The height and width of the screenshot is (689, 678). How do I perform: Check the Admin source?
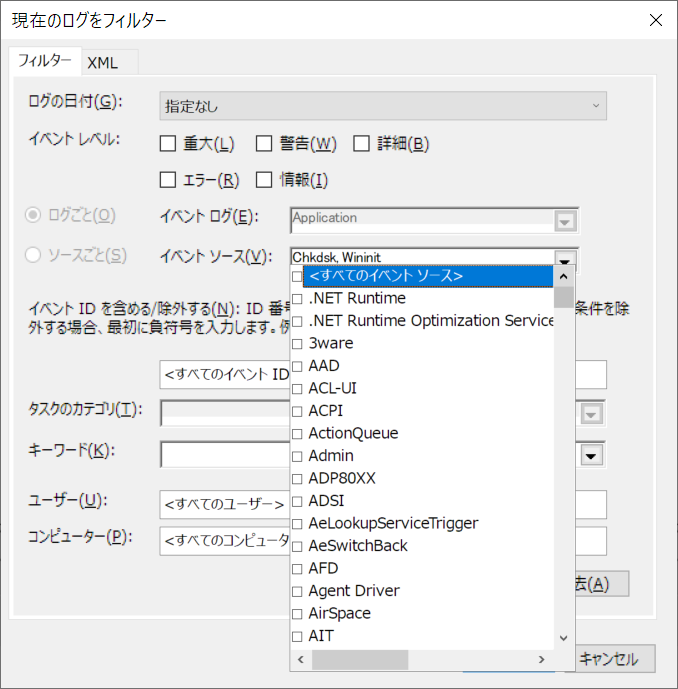coord(297,456)
